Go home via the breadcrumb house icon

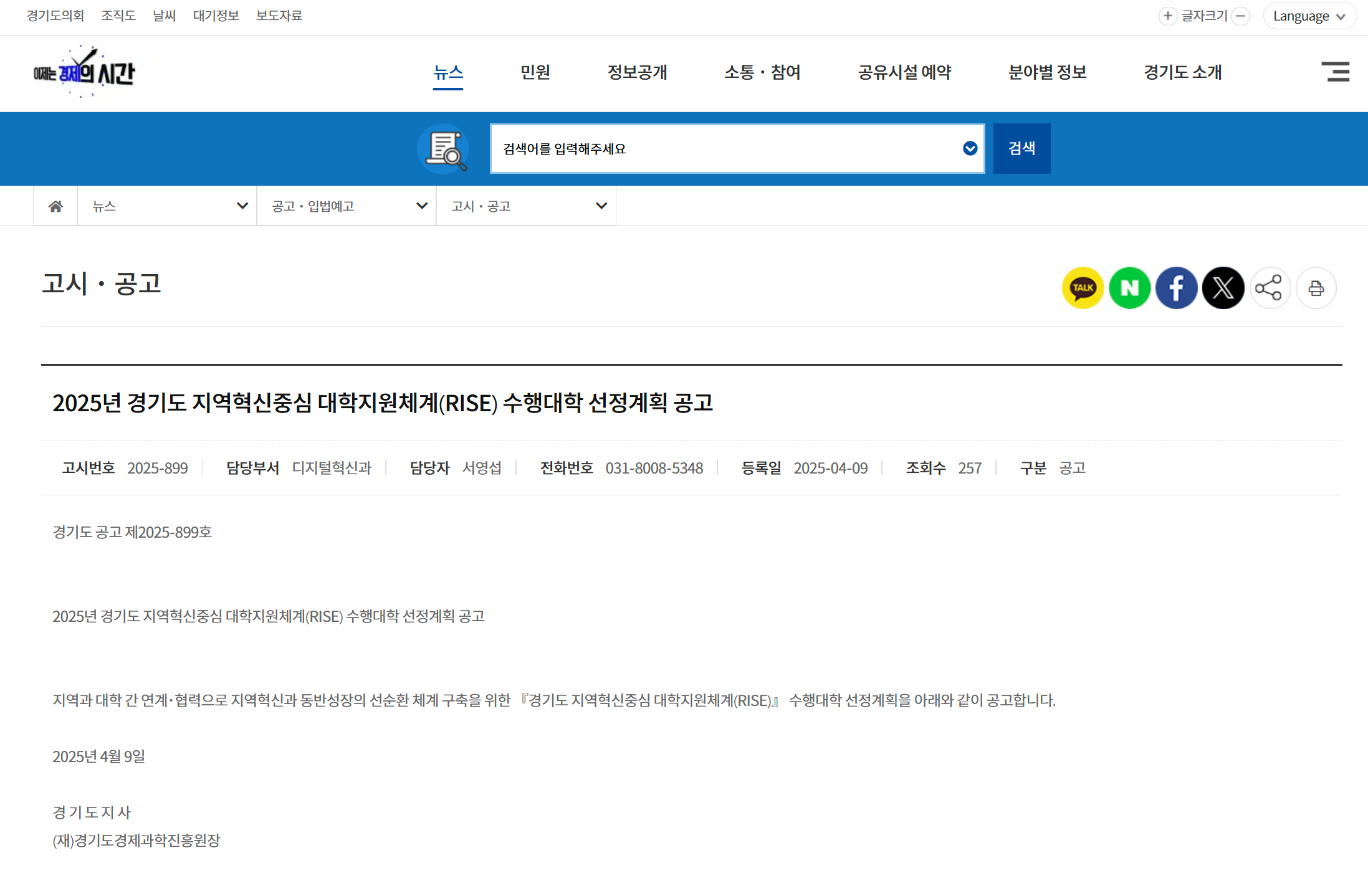[55, 206]
